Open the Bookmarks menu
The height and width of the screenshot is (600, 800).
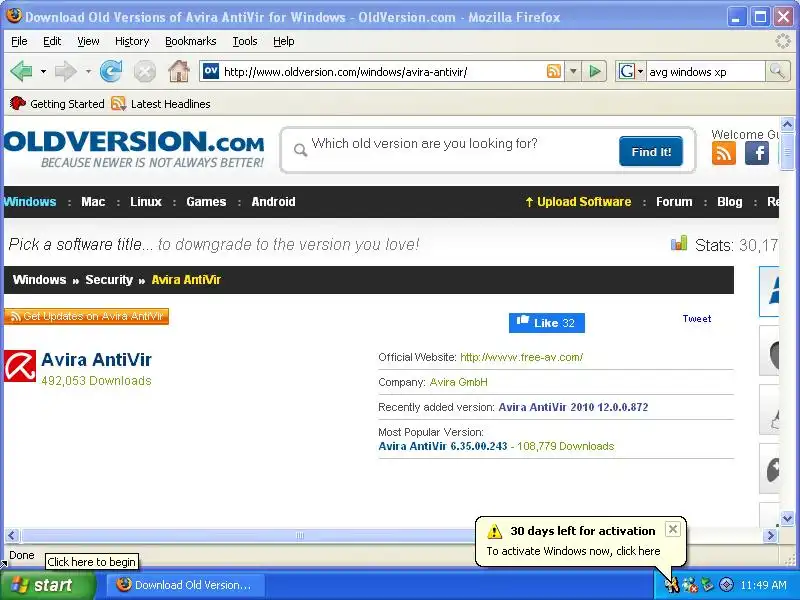tap(190, 41)
